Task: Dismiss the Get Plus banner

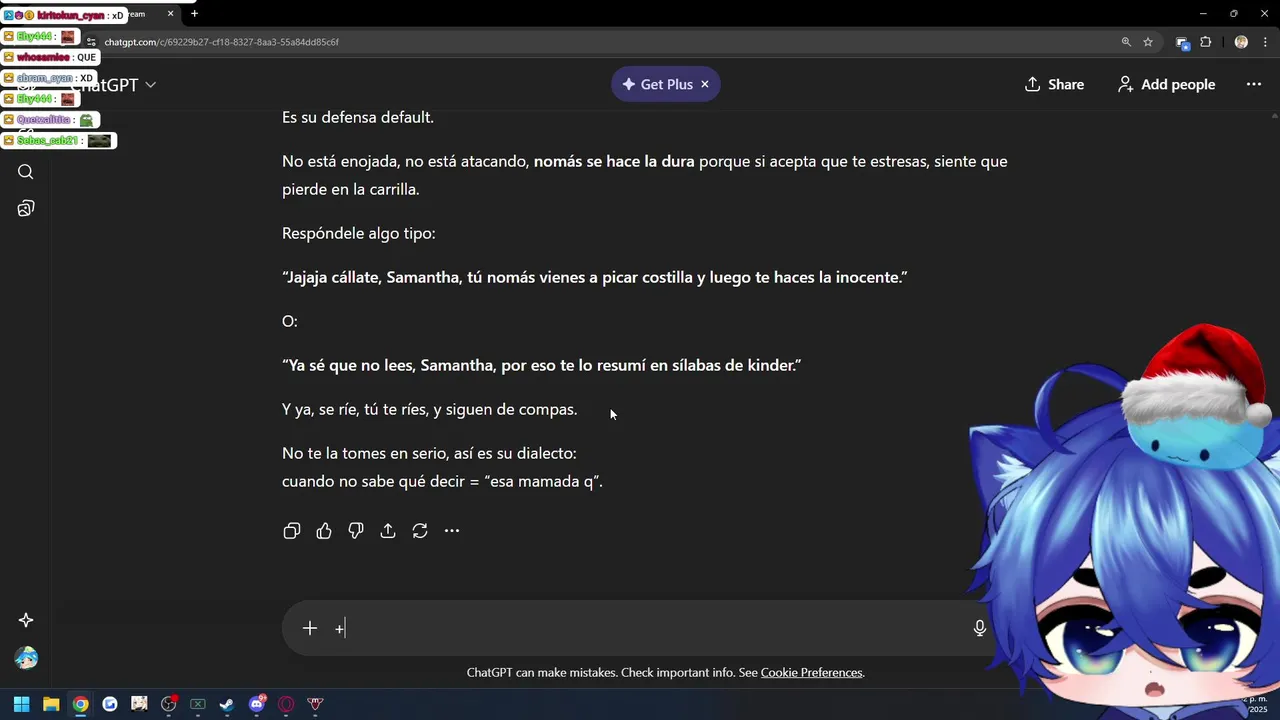Action: (x=705, y=84)
